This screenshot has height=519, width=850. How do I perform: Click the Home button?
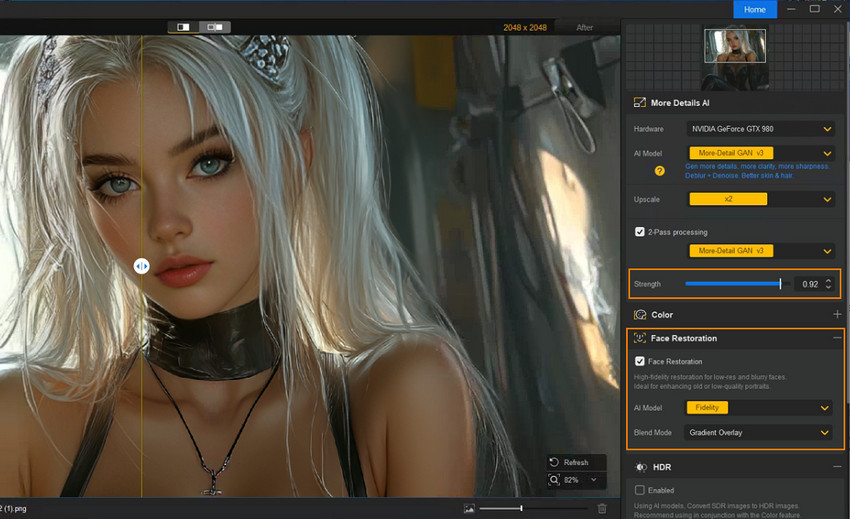755,9
